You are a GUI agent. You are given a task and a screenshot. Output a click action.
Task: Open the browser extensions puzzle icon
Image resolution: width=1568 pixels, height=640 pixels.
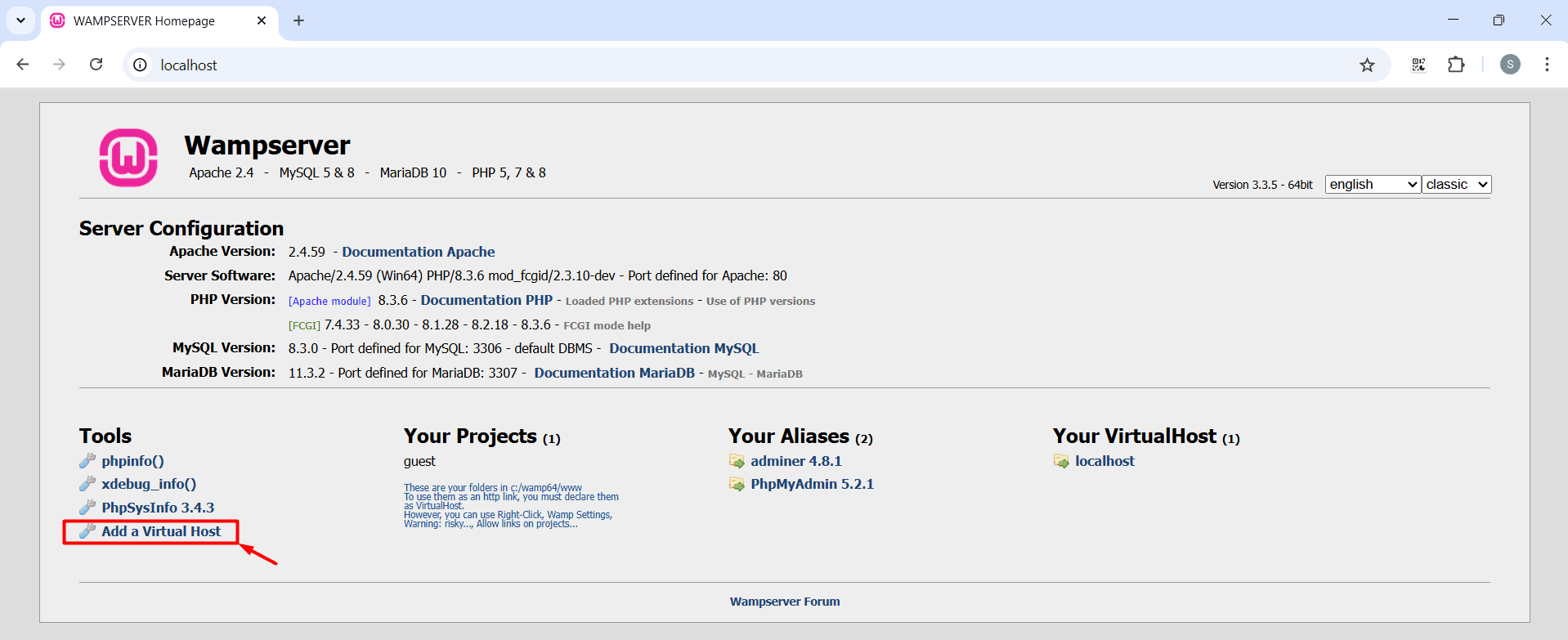[1456, 65]
